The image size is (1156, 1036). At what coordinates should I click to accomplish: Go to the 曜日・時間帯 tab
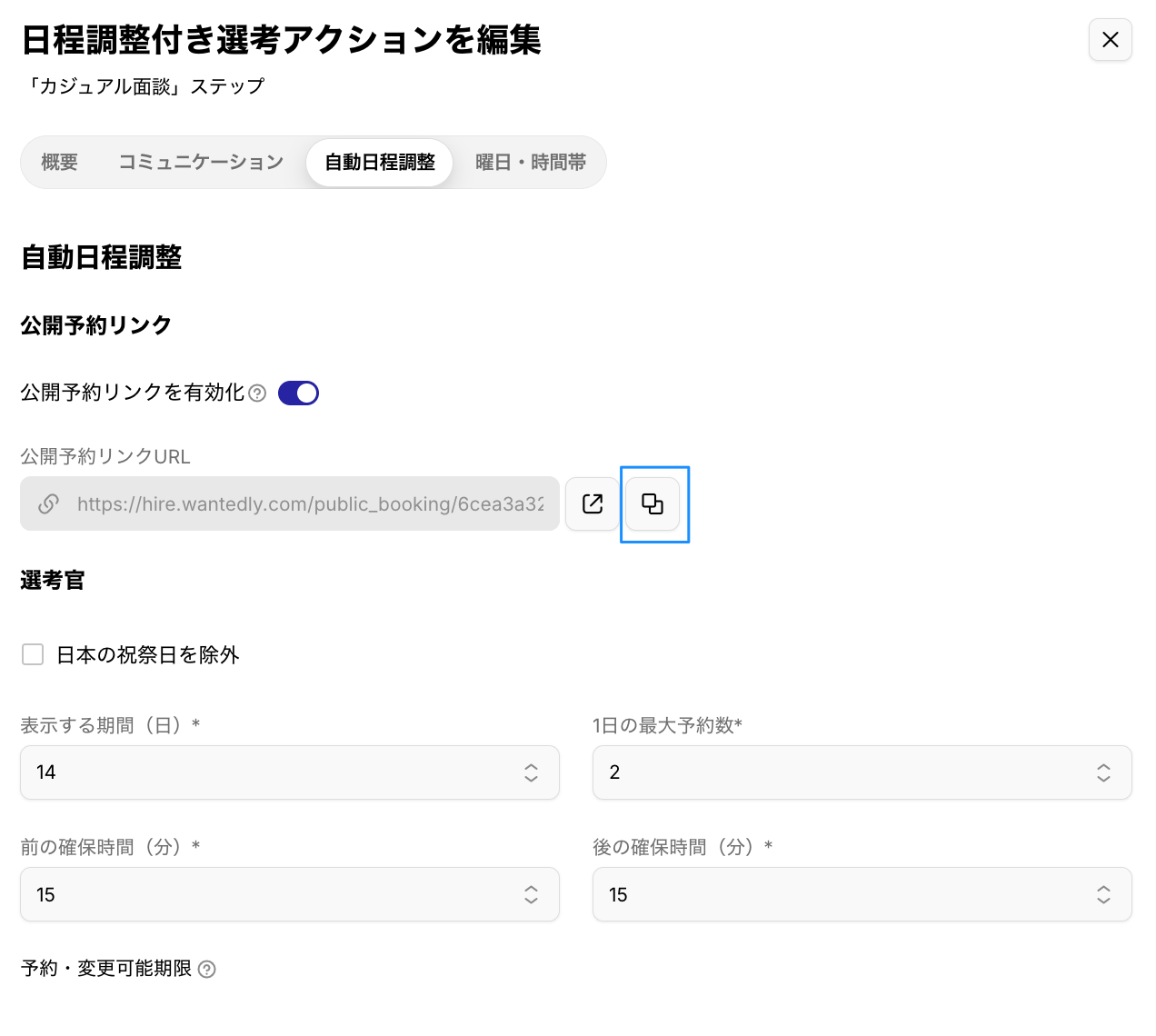[x=531, y=163]
